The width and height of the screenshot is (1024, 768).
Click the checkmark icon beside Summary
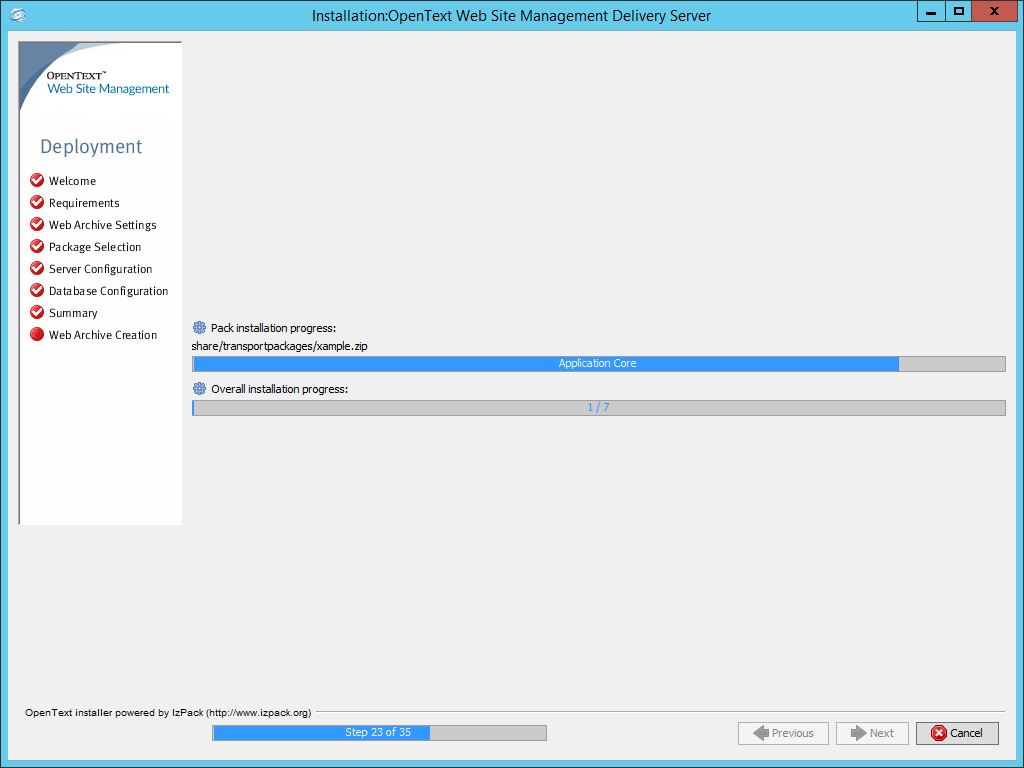(x=37, y=313)
